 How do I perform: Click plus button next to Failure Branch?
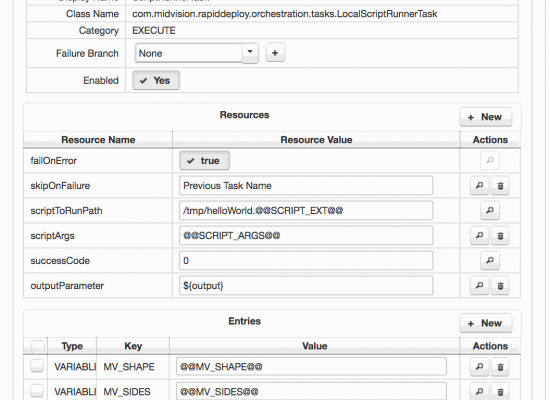(x=275, y=53)
